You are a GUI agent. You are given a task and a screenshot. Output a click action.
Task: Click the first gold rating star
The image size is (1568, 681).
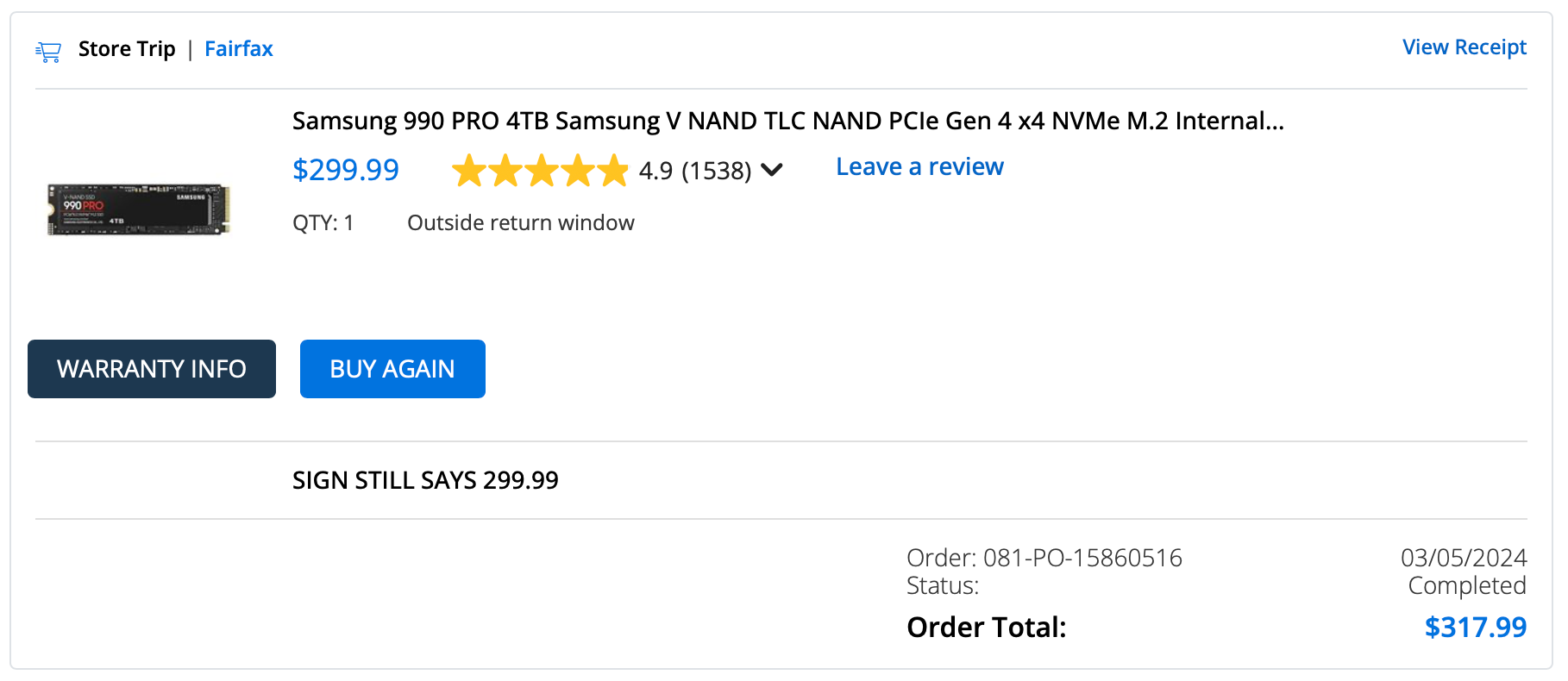tap(469, 171)
